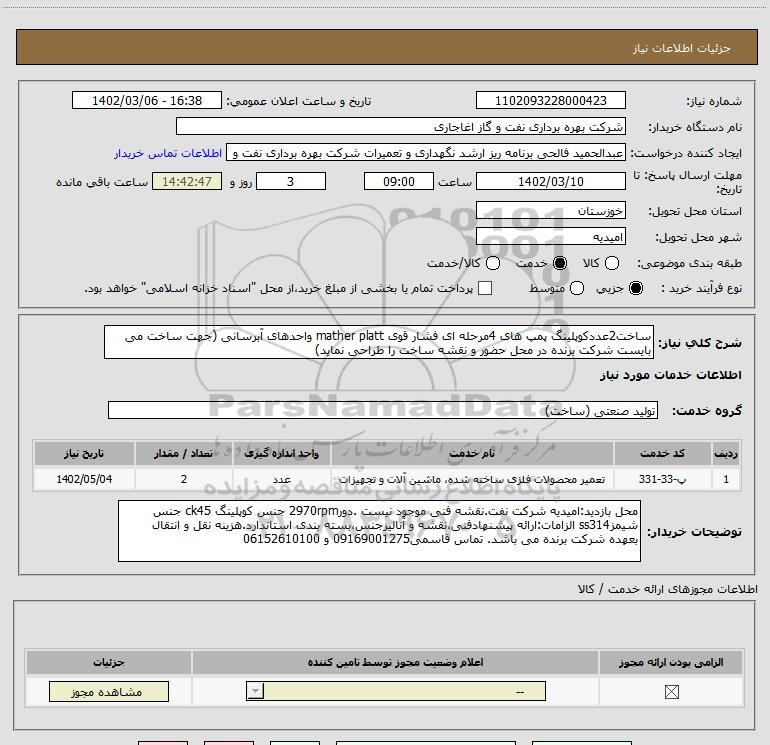Open the license status dropdown
The width and height of the screenshot is (770, 745).
(396, 691)
